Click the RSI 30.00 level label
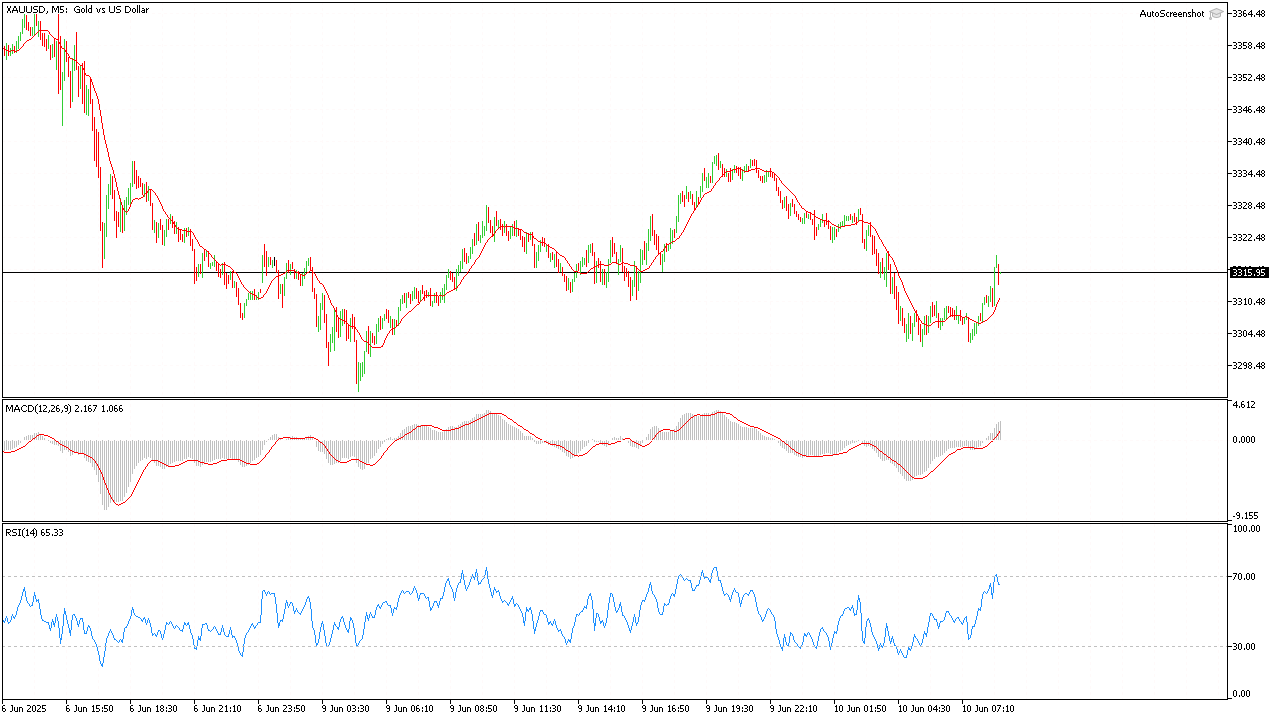Screen dimensions: 1280x720 point(1245,647)
